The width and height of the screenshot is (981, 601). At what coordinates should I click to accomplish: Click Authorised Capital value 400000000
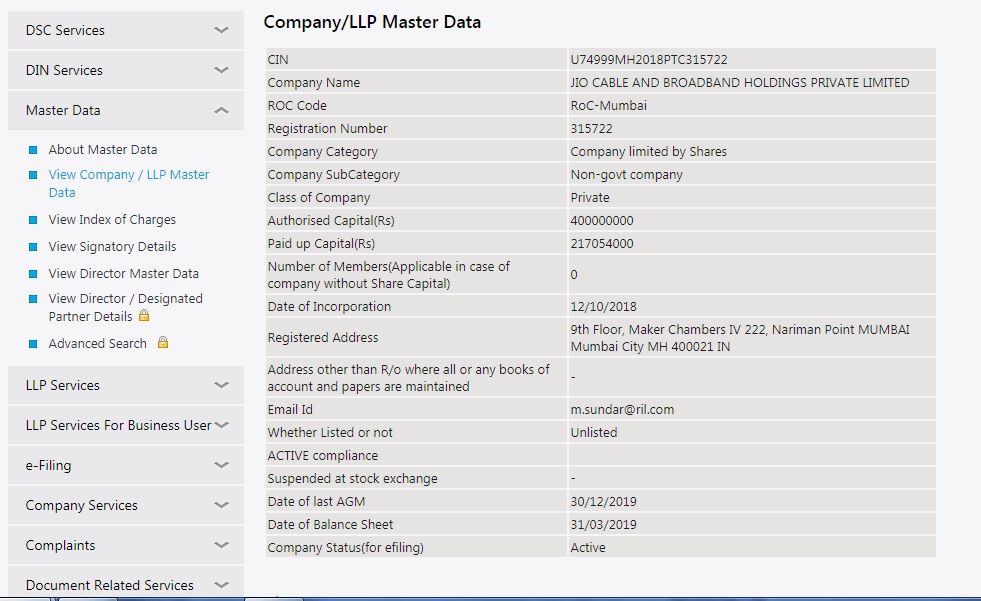[x=602, y=220]
